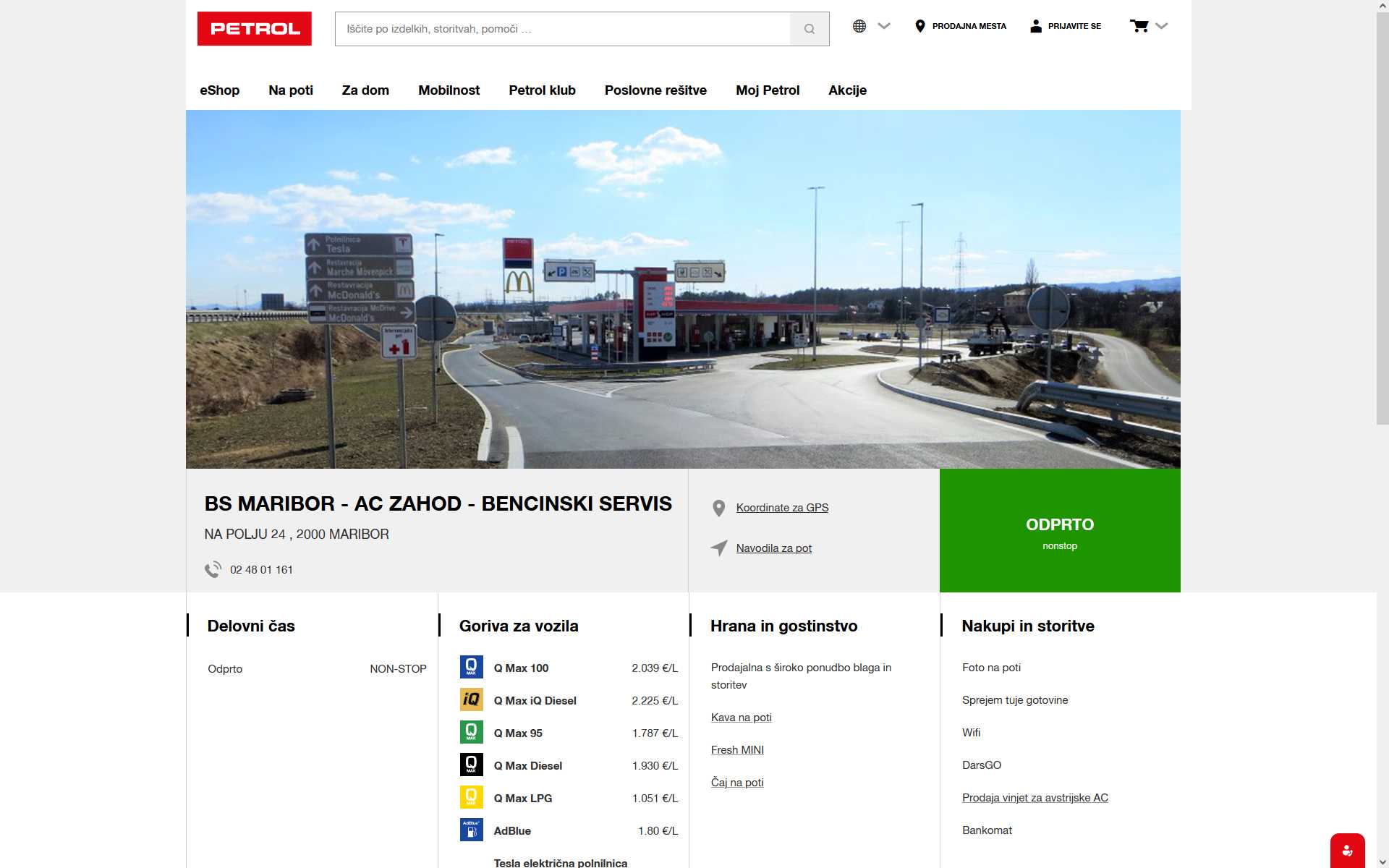Select the Q Max iQ Diesel fuel icon
Image resolution: width=1389 pixels, height=868 pixels.
[x=472, y=699]
